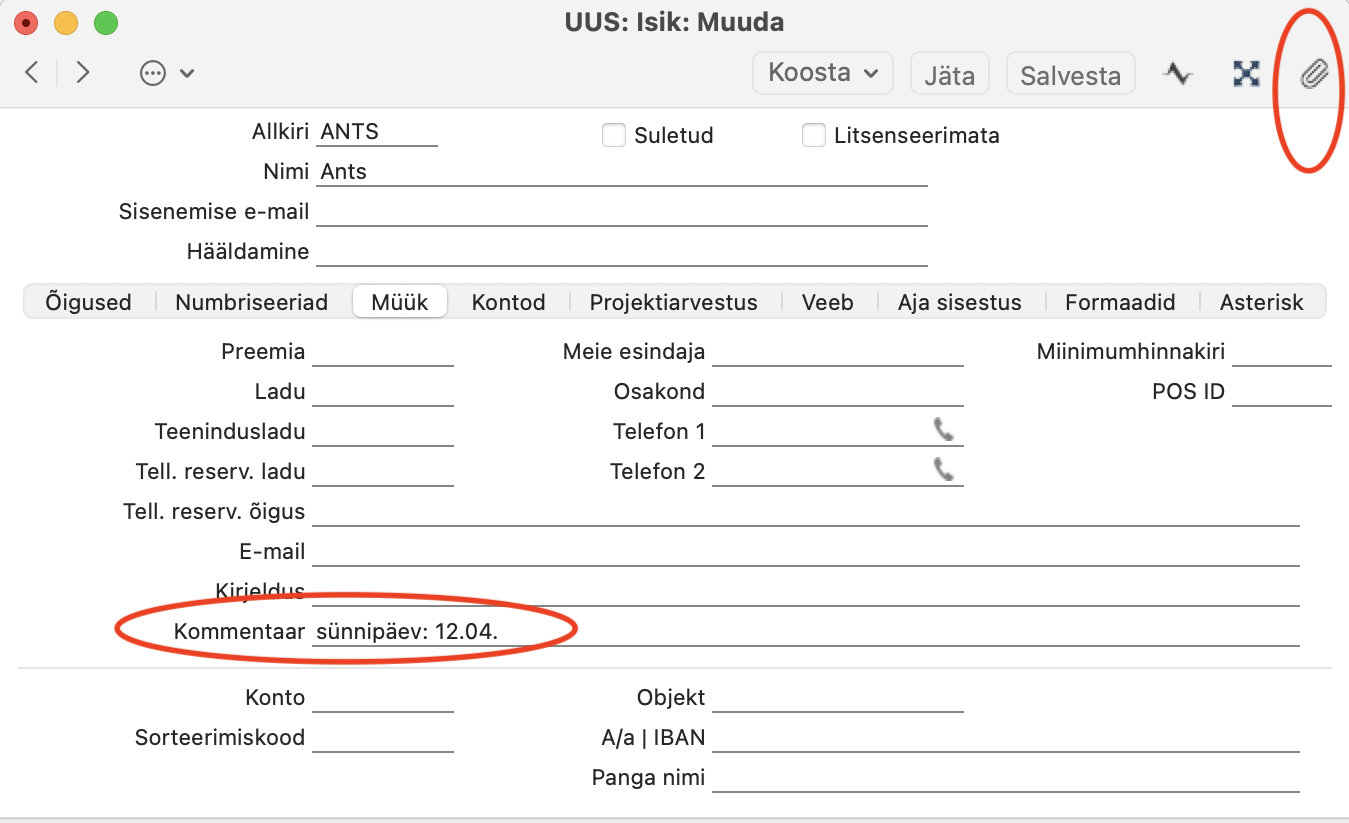Expand the Koosta dropdown
1349x823 pixels.
coord(822,73)
